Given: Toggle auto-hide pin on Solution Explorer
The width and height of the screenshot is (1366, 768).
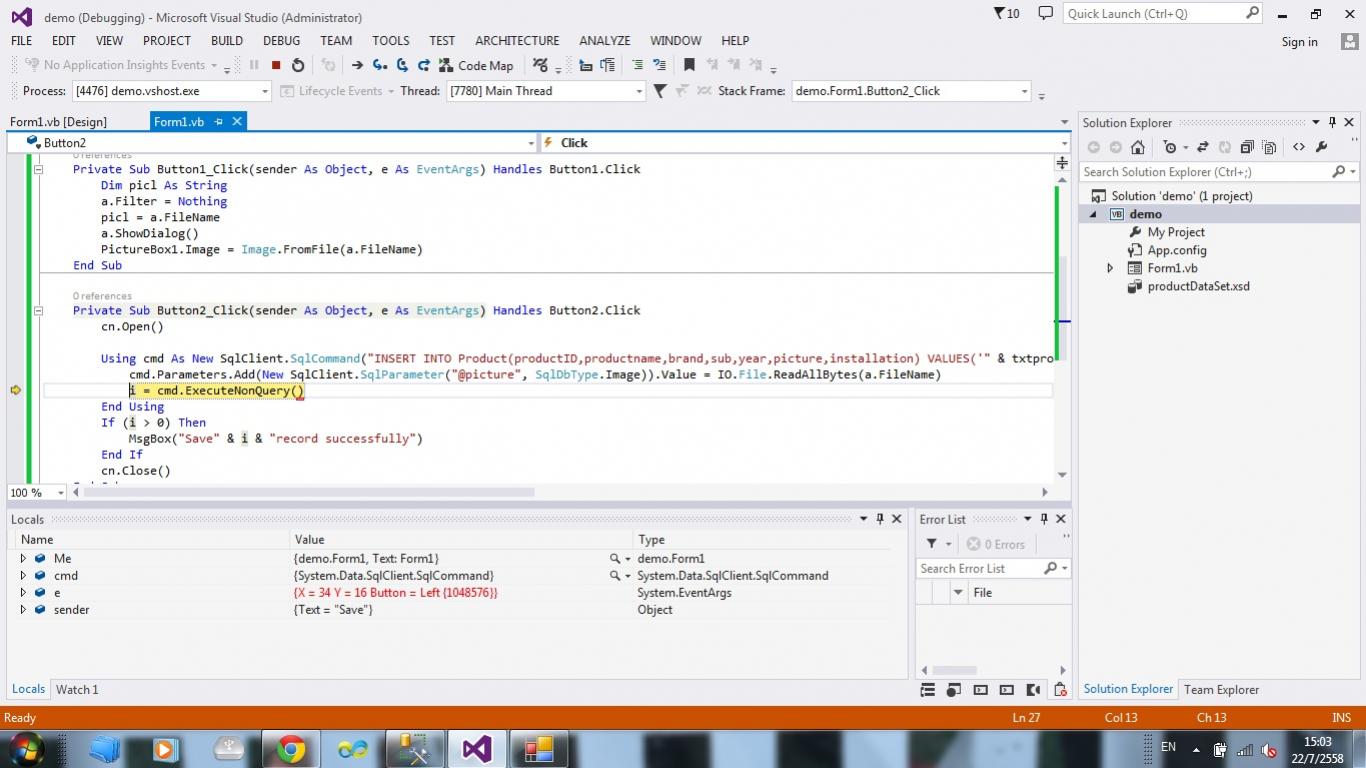Looking at the screenshot, I should pyautogui.click(x=1332, y=122).
